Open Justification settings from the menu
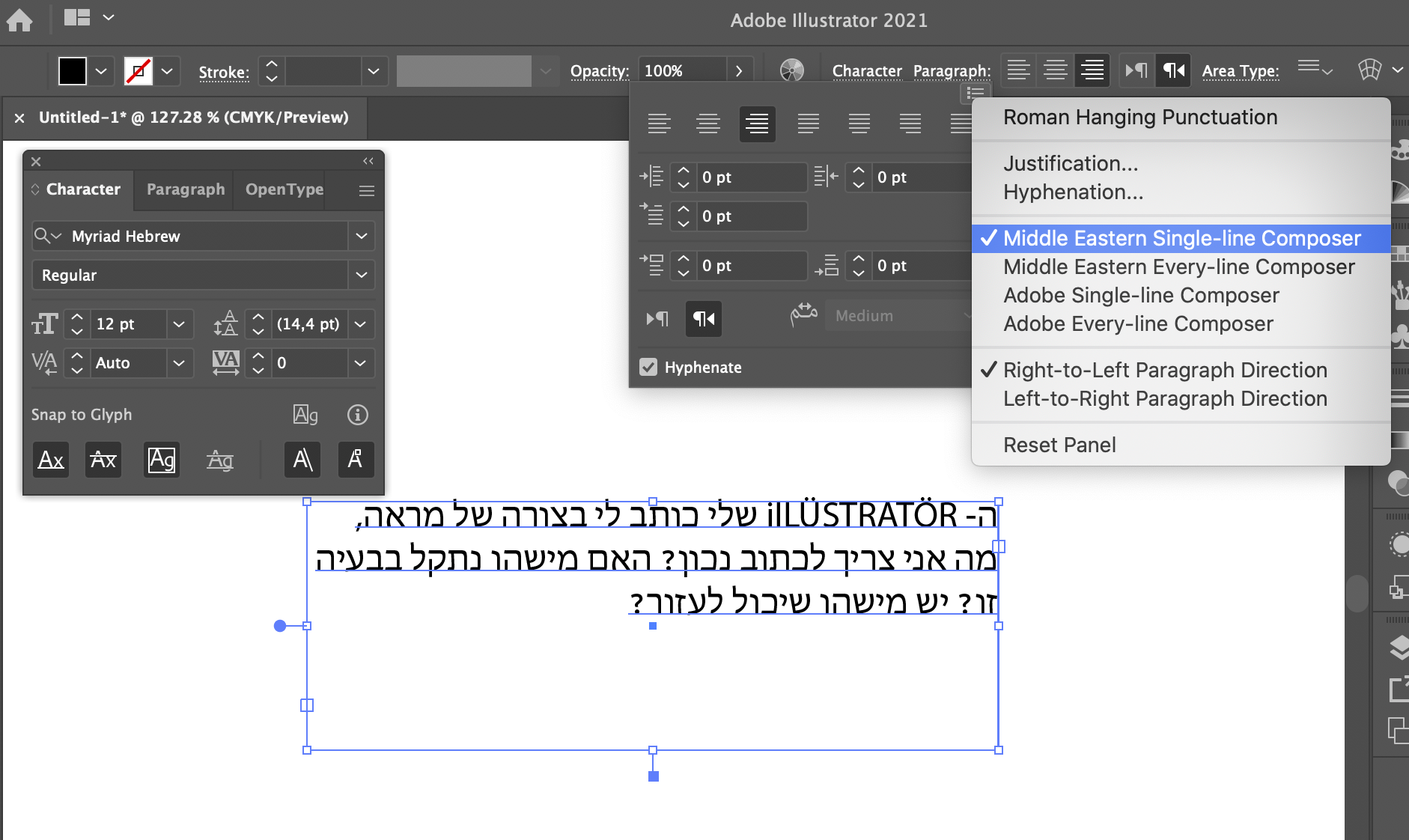 tap(1071, 163)
